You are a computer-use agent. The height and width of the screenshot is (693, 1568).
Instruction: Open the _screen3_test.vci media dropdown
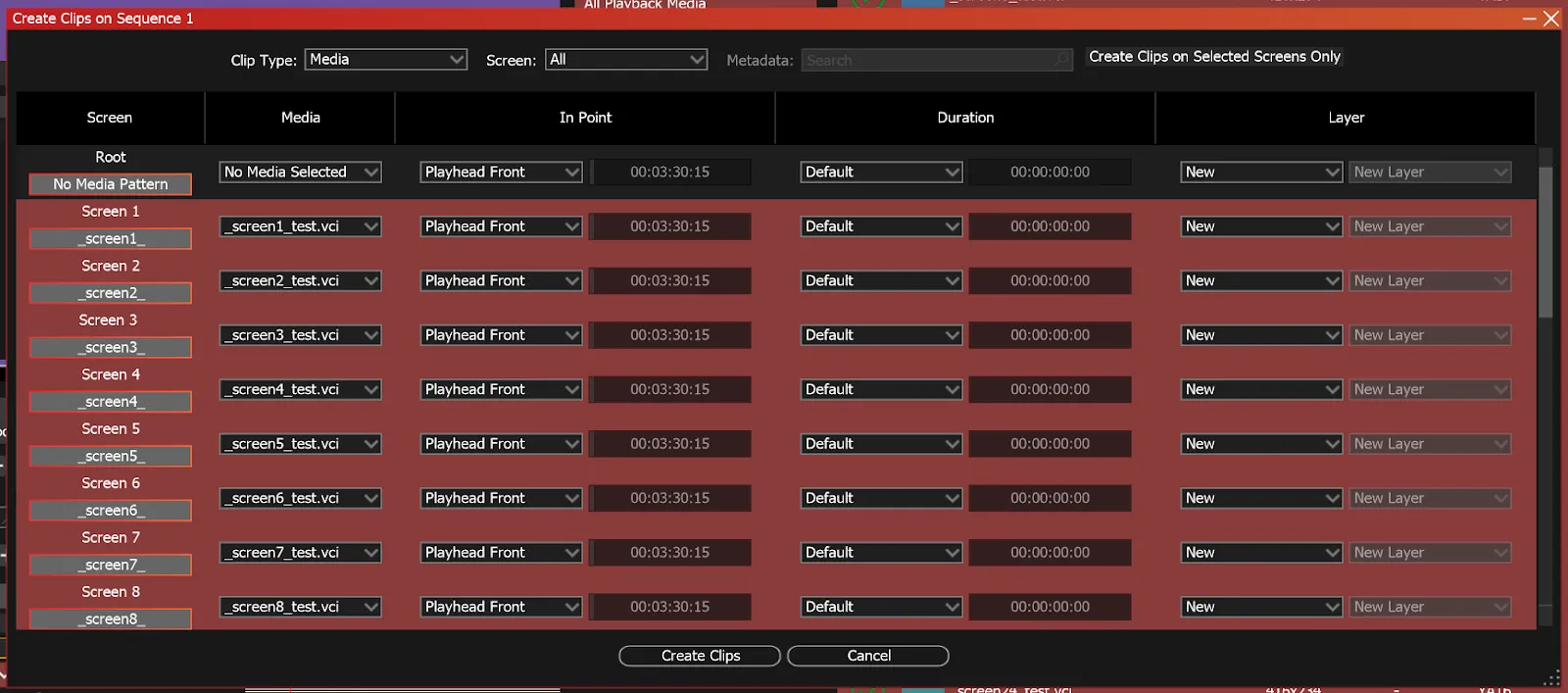[300, 335]
